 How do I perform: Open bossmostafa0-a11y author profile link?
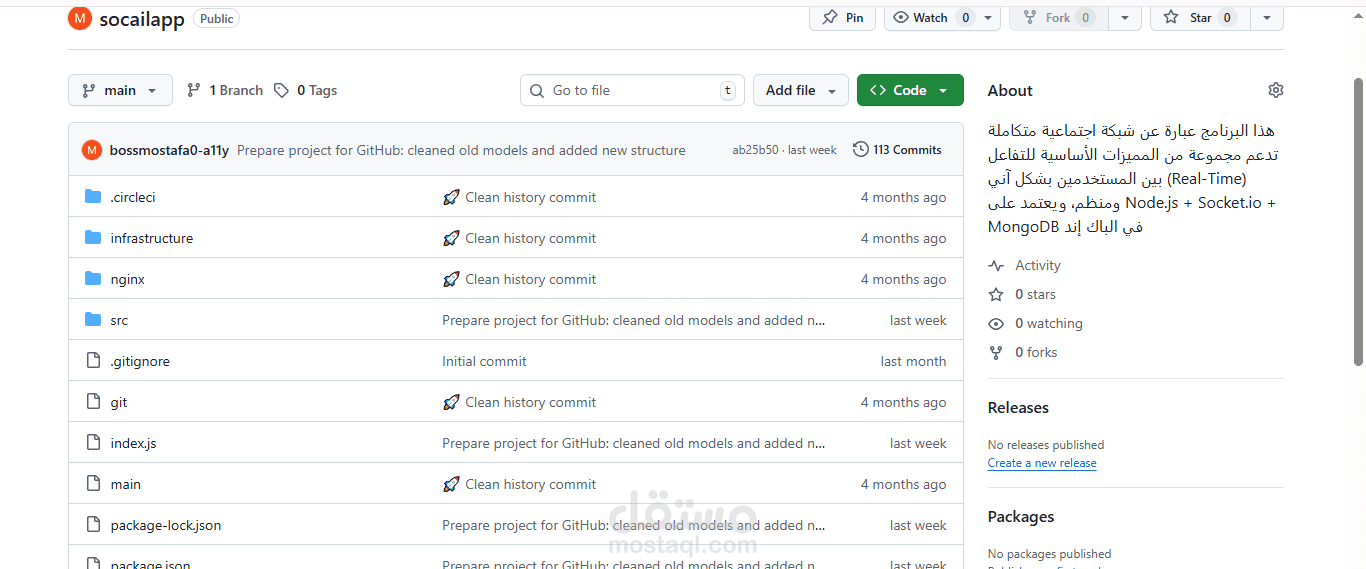coord(169,150)
